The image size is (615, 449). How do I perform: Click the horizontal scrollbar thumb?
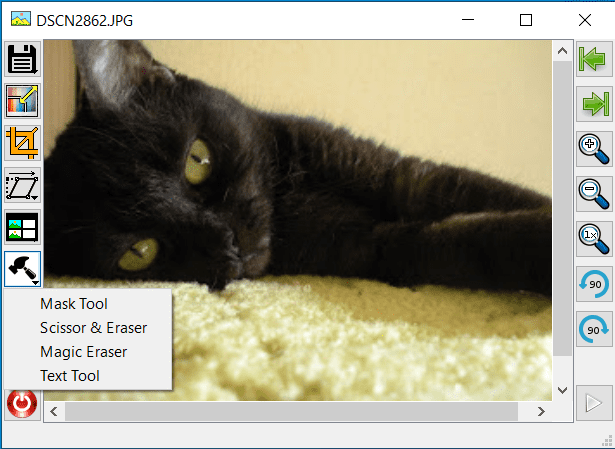291,411
